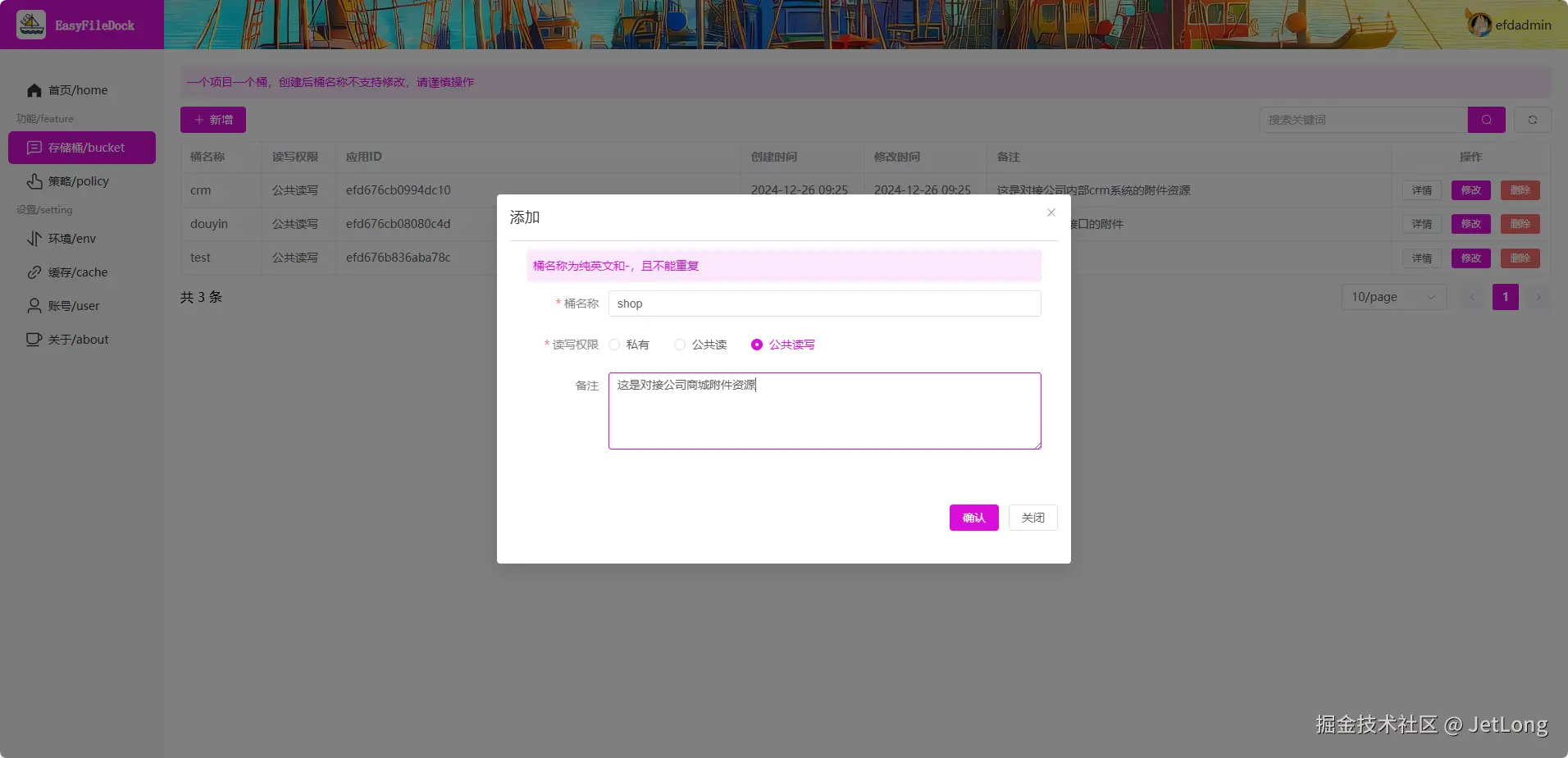Click the user account icon
The image size is (1568, 758).
(x=34, y=306)
